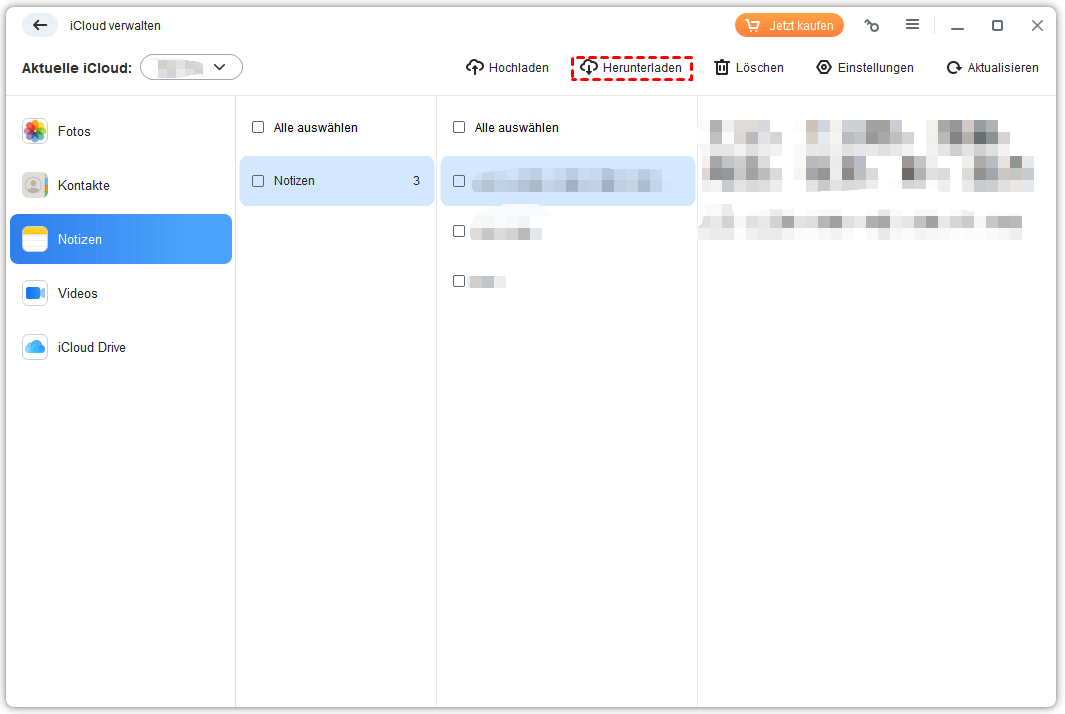
Task: Select the Fotos icon in sidebar
Action: tap(35, 131)
